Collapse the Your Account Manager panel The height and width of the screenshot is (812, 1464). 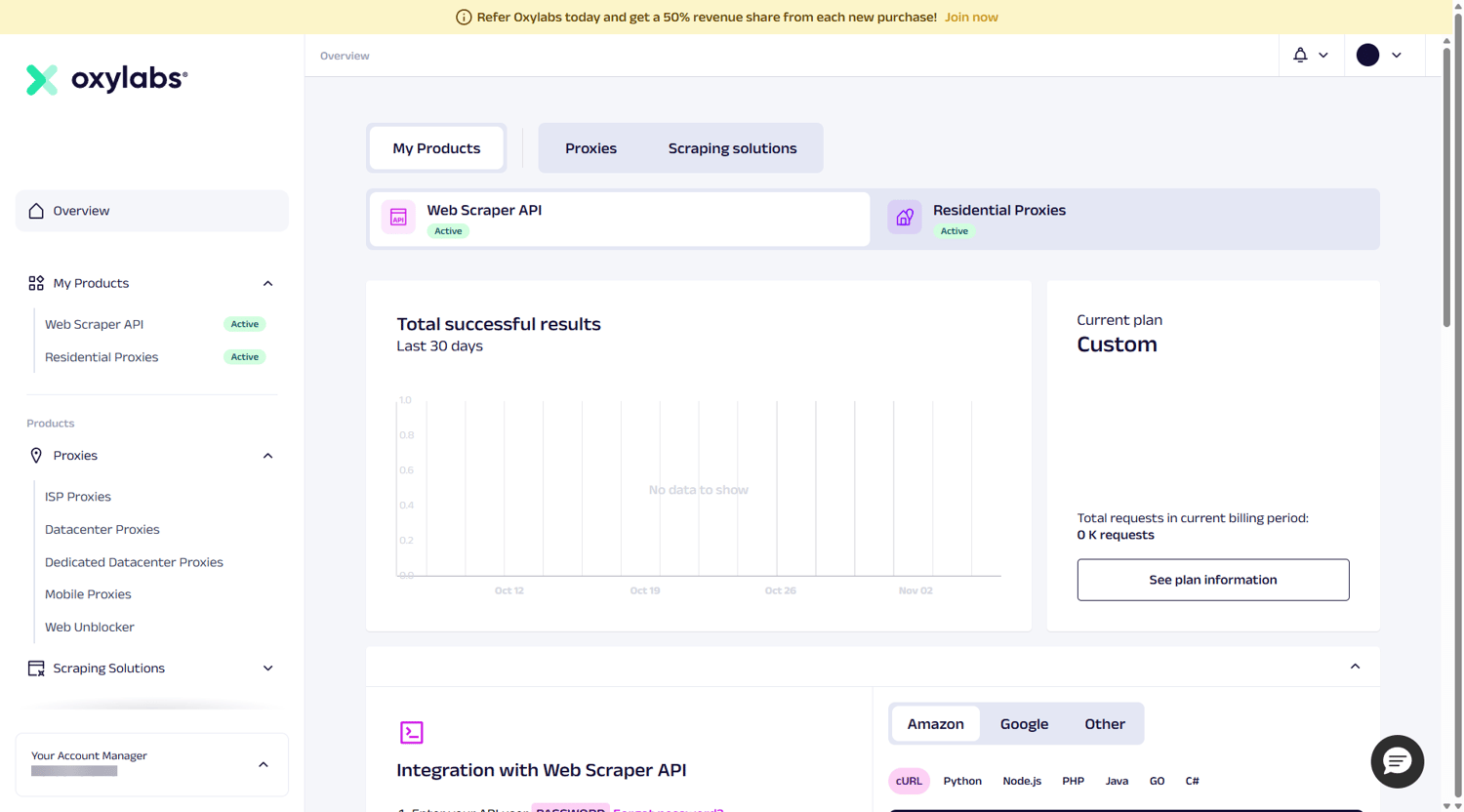(264, 765)
